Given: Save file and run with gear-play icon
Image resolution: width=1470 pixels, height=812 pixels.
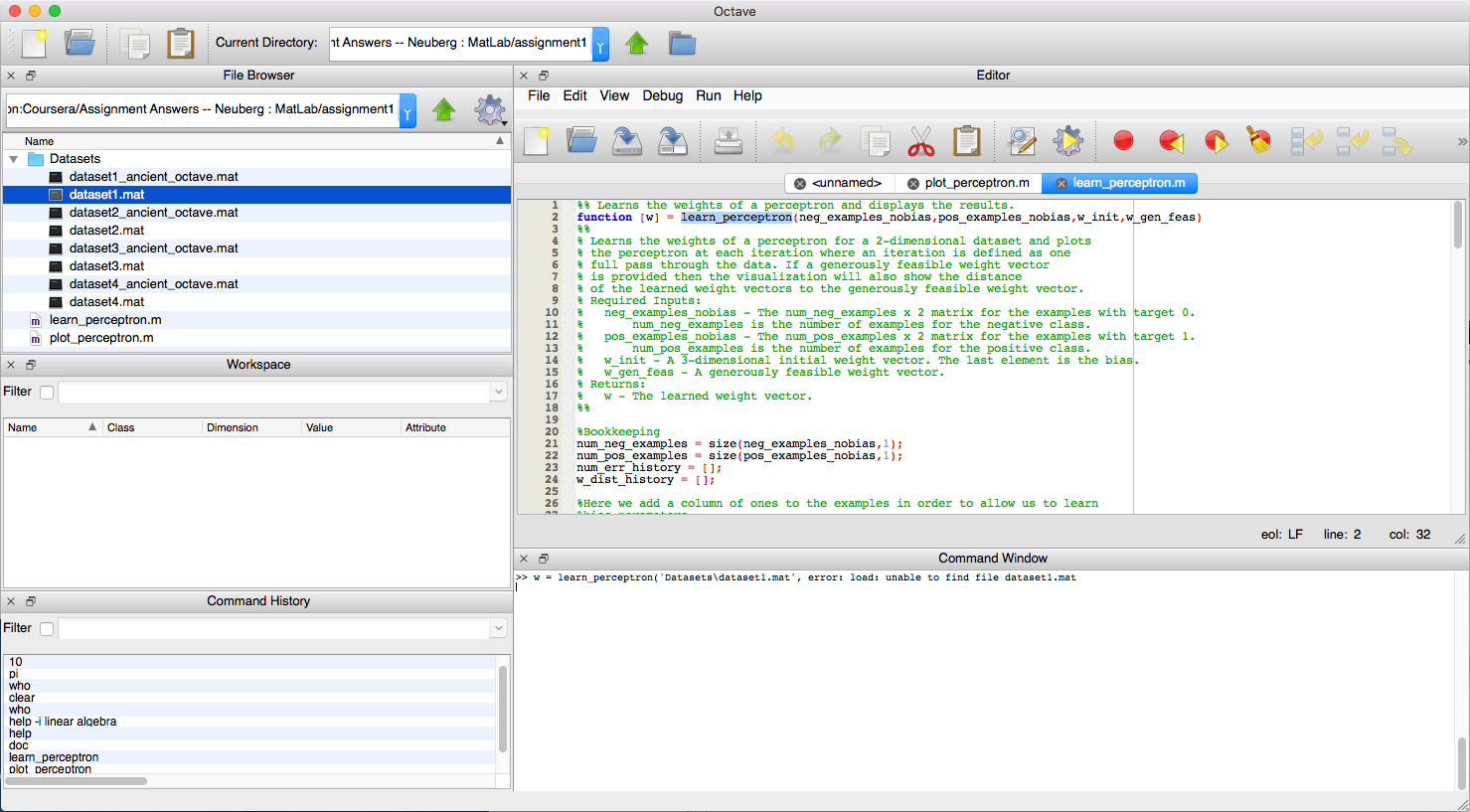Looking at the screenshot, I should click(x=1067, y=141).
